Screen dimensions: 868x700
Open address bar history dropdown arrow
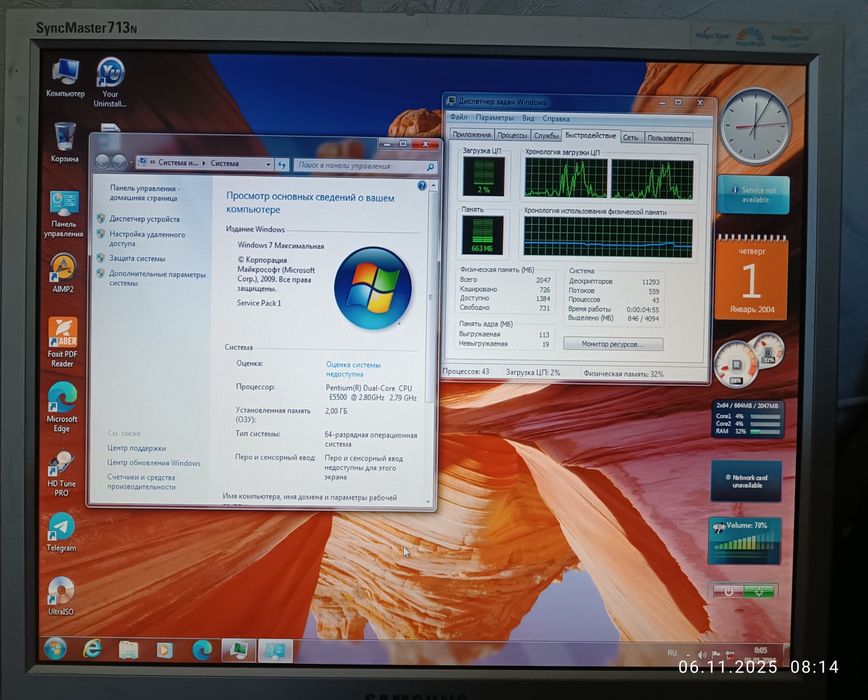[268, 164]
